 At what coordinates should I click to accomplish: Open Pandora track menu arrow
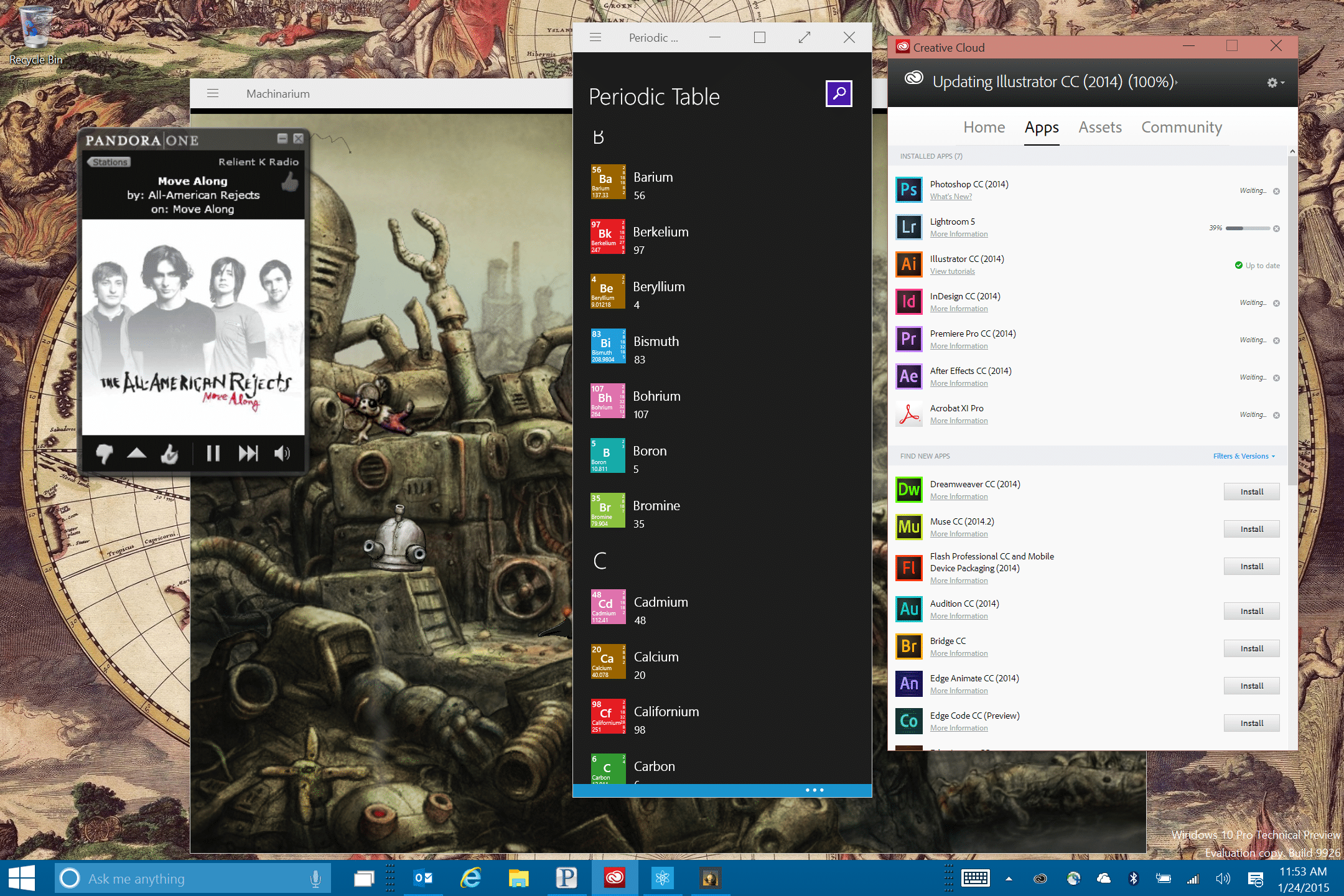tap(137, 453)
